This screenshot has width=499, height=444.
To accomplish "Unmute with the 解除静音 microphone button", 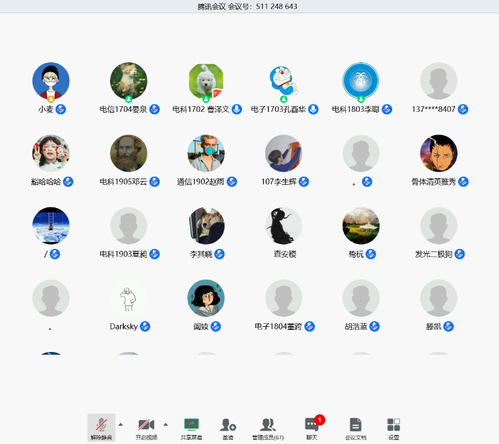I will point(101,428).
